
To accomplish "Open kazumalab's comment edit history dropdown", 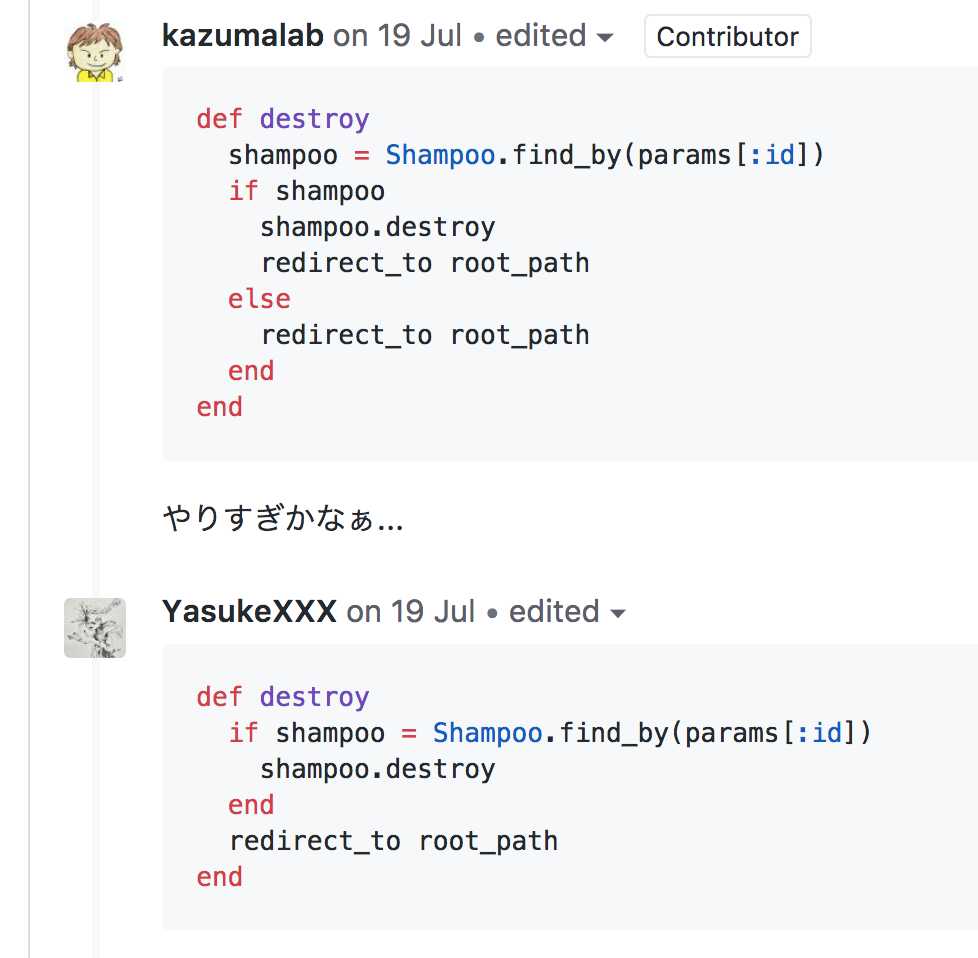I will coord(554,36).
